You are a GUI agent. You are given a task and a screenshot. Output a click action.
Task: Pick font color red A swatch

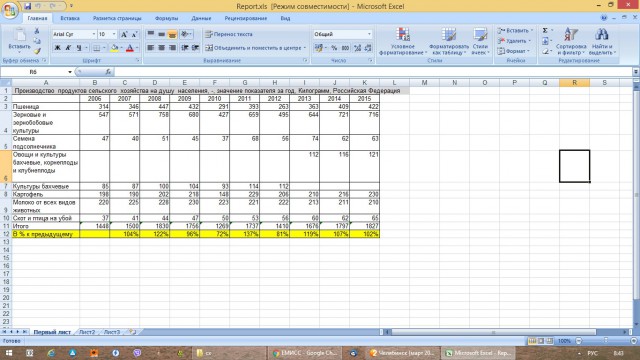130,48
